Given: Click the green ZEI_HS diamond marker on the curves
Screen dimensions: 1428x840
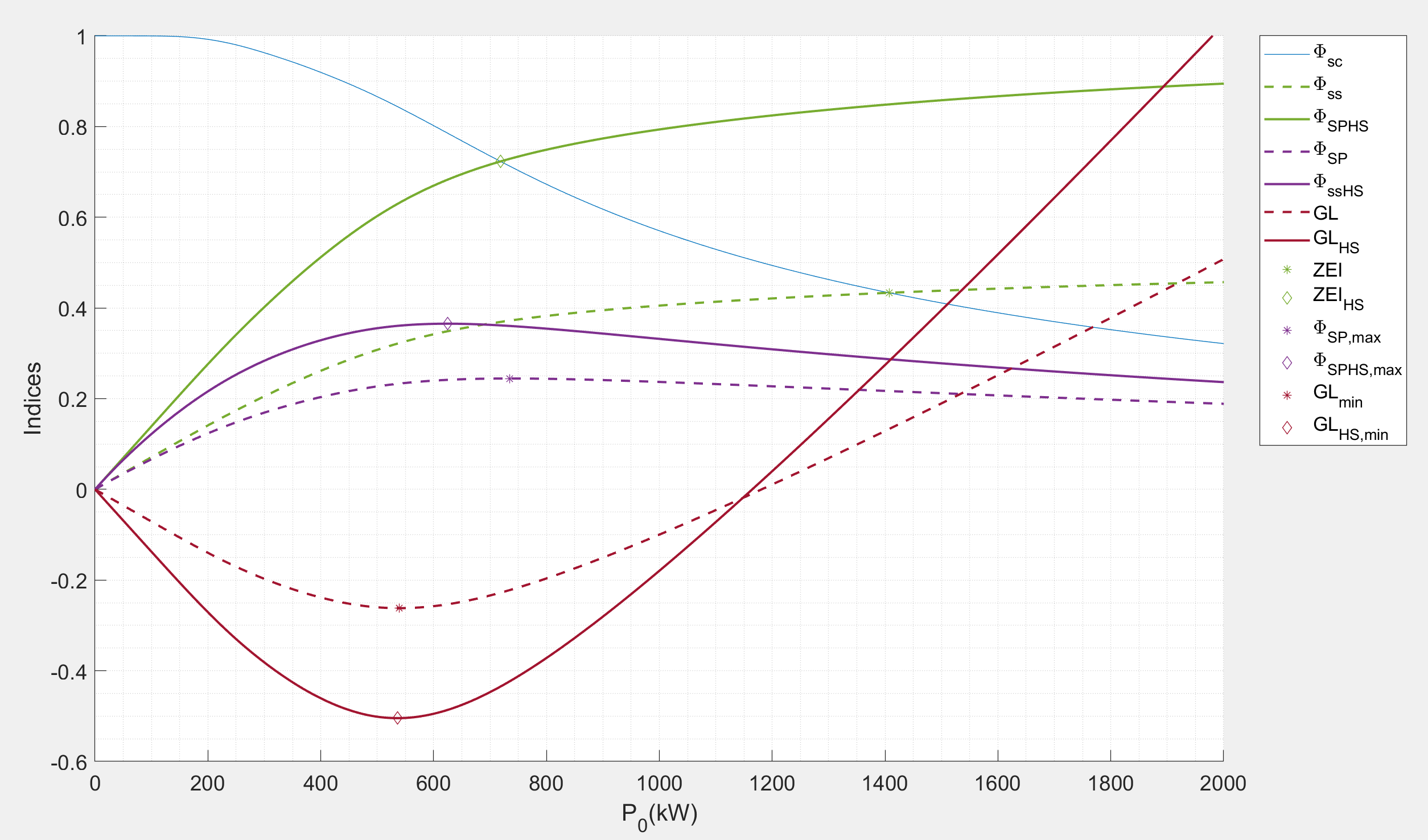Looking at the screenshot, I should point(500,162).
